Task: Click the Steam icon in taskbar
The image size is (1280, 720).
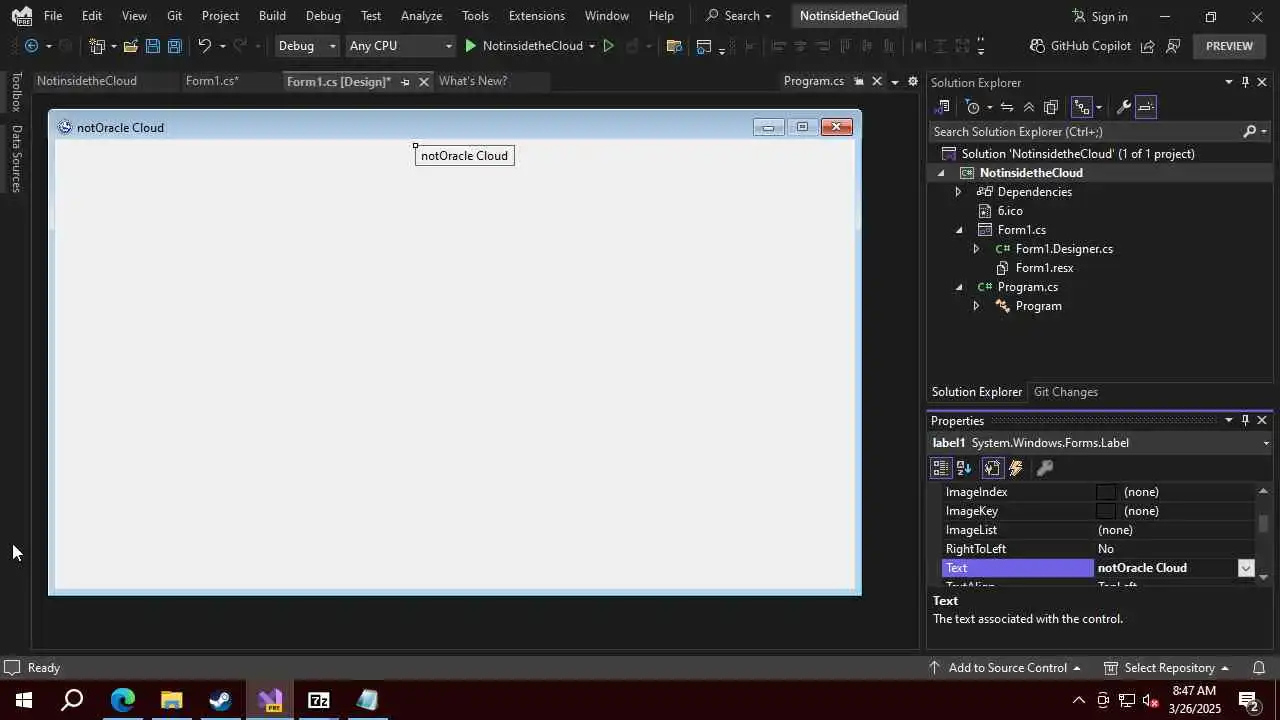Action: [220, 700]
